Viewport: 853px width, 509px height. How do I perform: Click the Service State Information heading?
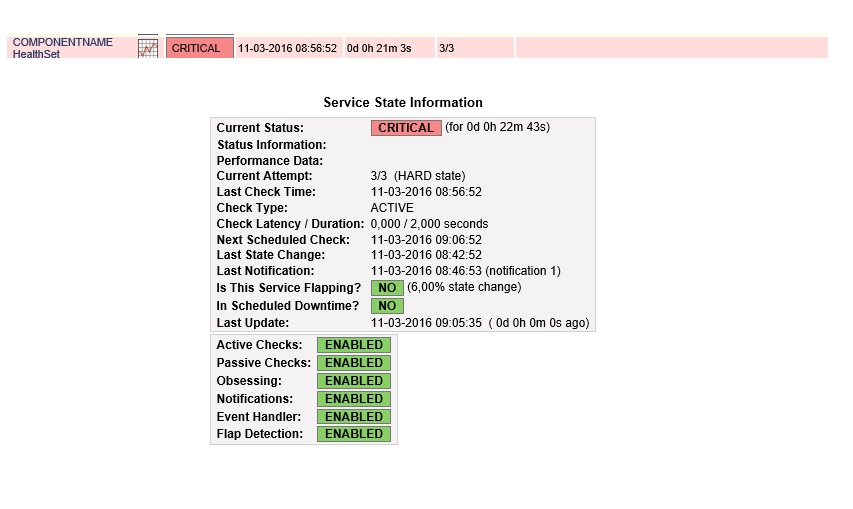(x=403, y=103)
